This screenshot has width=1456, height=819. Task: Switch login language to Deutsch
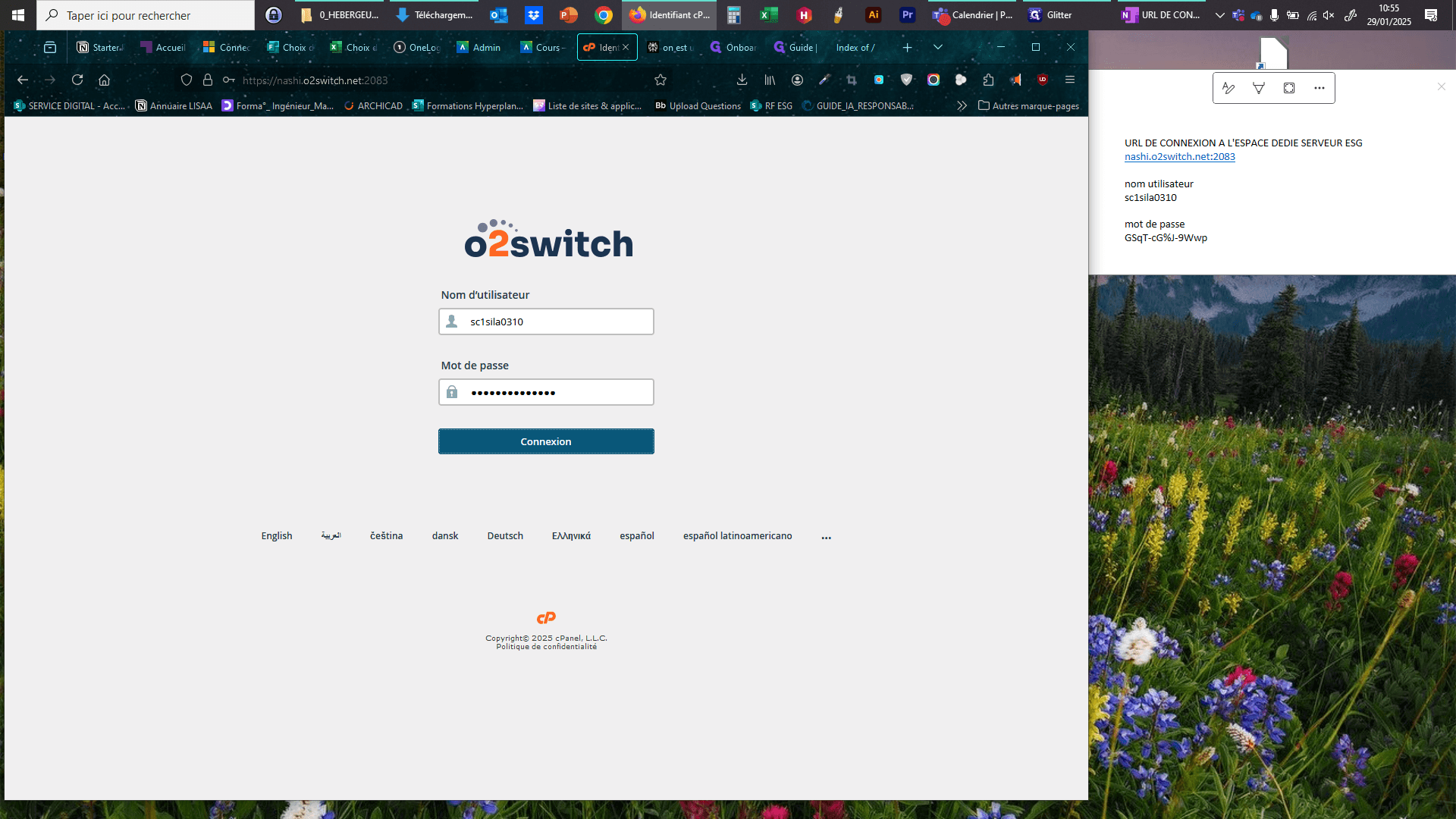click(x=505, y=536)
